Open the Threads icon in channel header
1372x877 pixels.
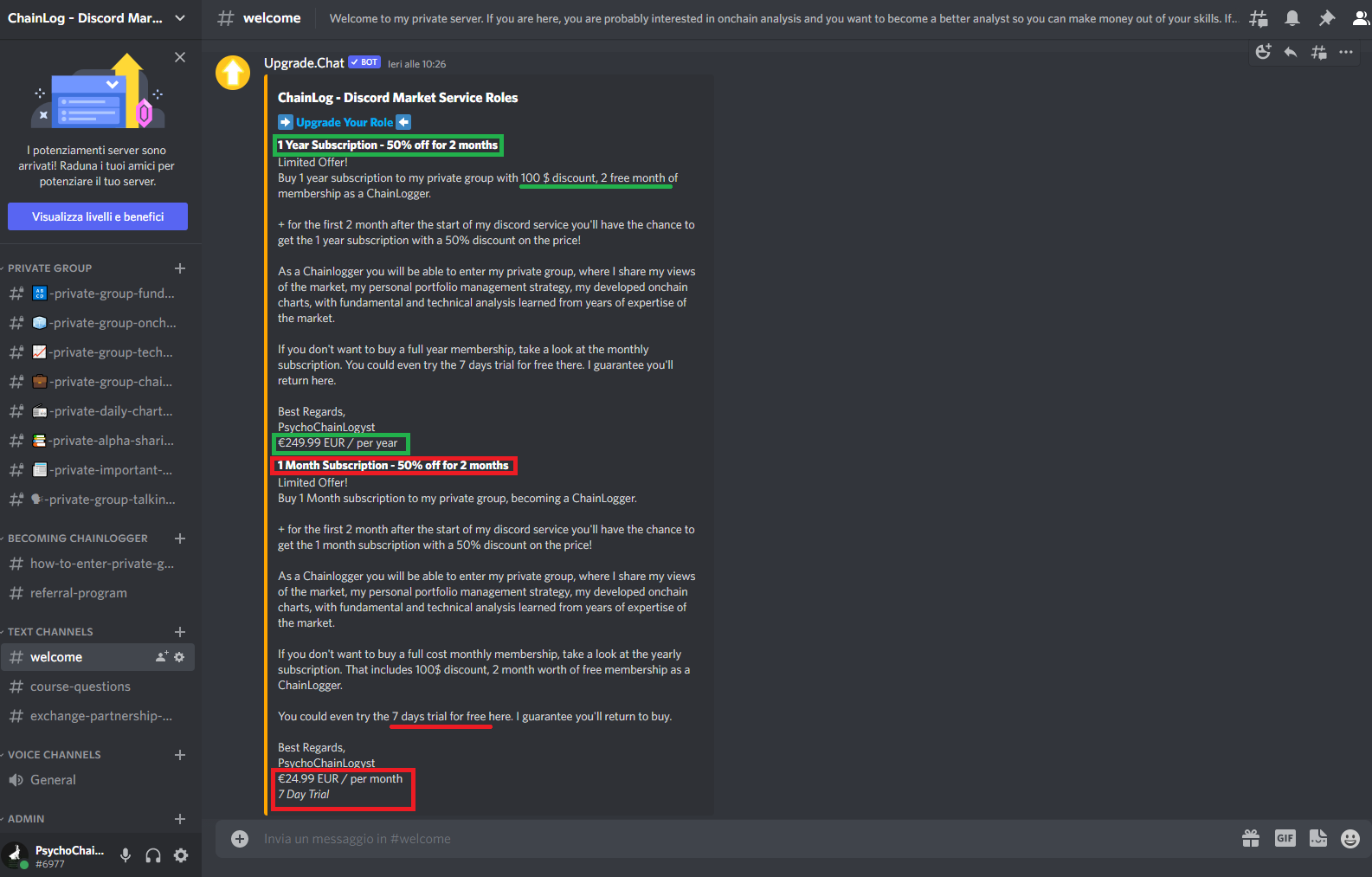point(1259,18)
